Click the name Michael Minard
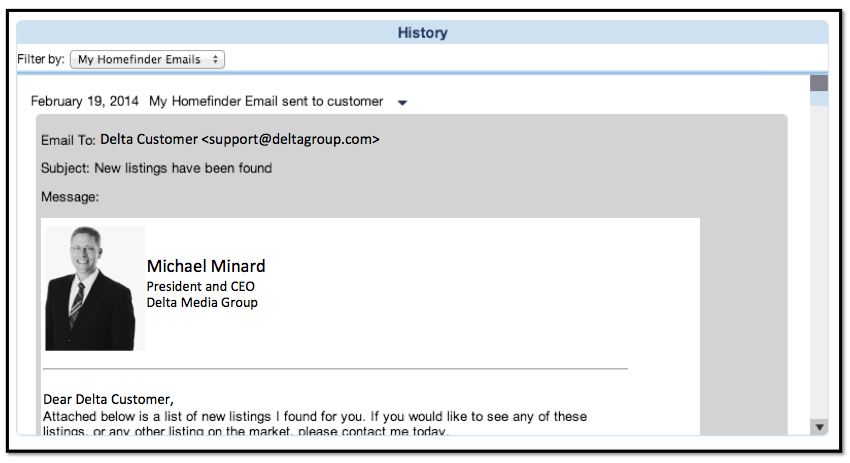 pyautogui.click(x=206, y=266)
